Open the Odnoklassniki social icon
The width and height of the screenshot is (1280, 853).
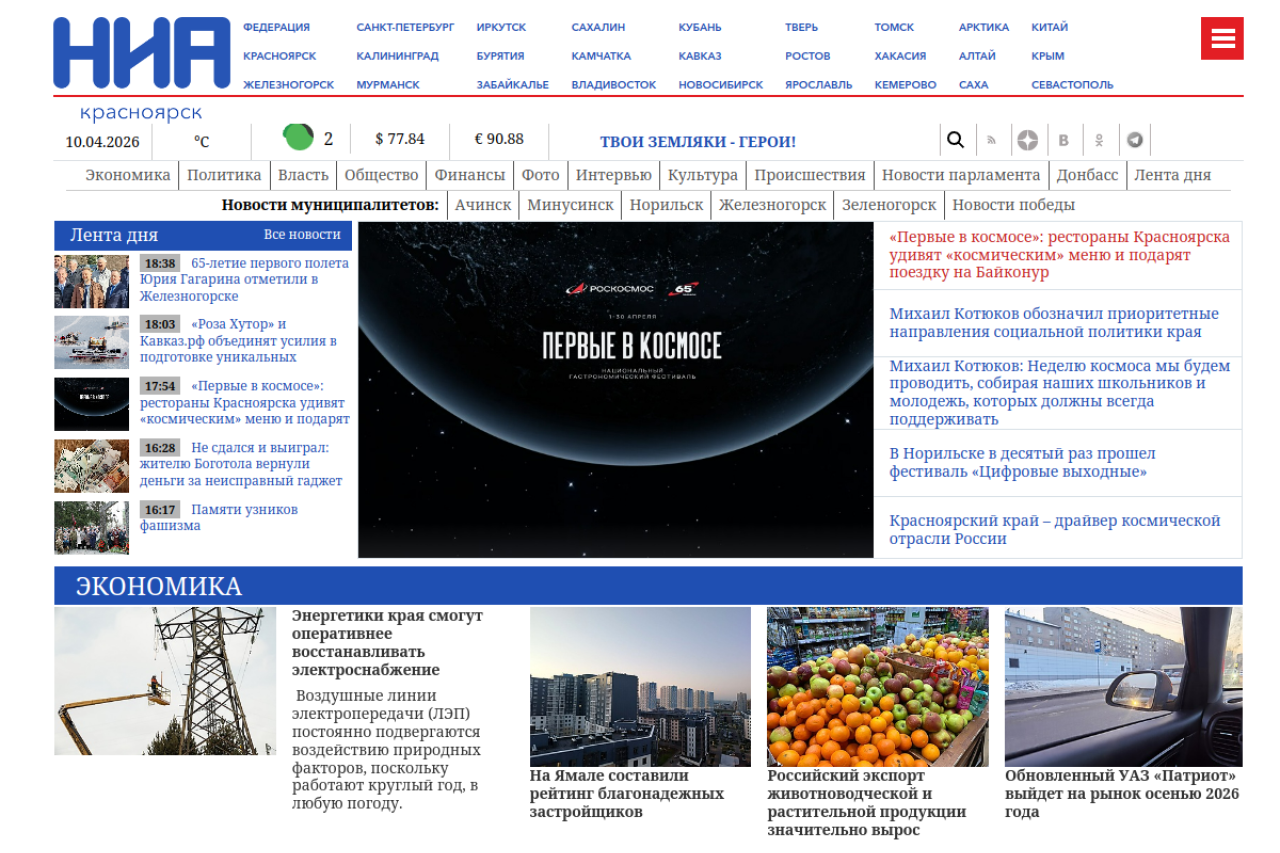point(1099,140)
